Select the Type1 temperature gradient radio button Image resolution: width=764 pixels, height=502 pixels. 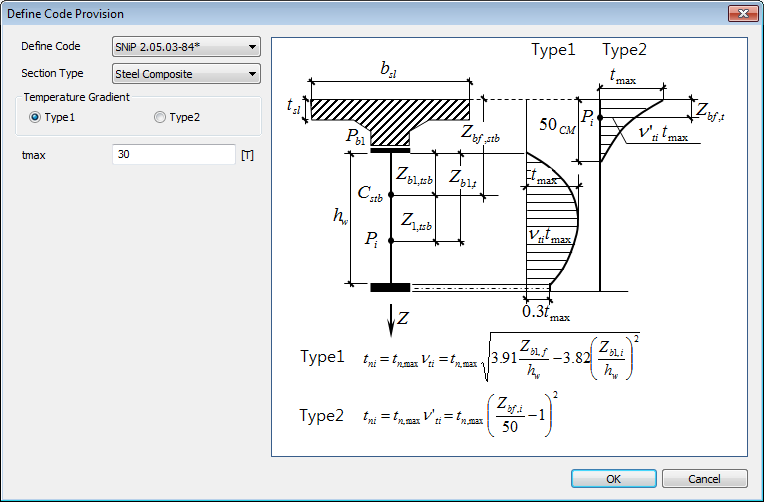(x=36, y=117)
